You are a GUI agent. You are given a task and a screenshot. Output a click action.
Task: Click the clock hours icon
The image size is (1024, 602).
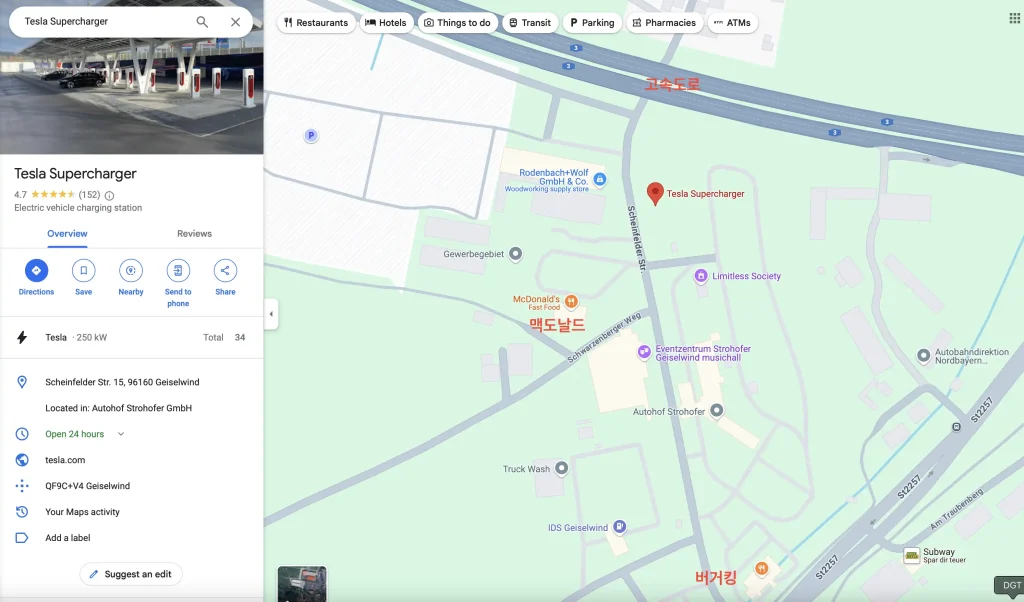tap(22, 434)
